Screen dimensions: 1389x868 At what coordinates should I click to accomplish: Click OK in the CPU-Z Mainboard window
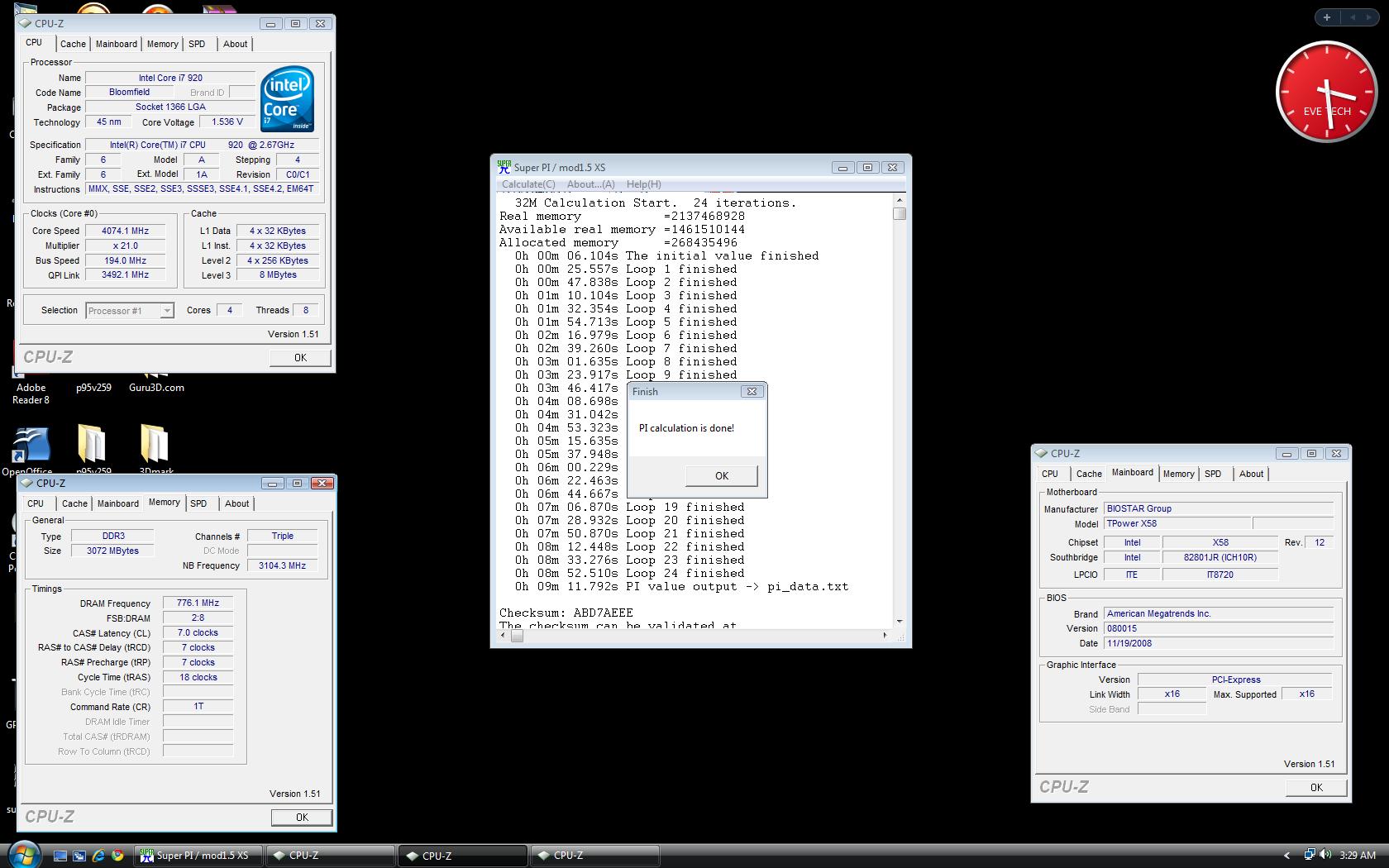pyautogui.click(x=1316, y=788)
